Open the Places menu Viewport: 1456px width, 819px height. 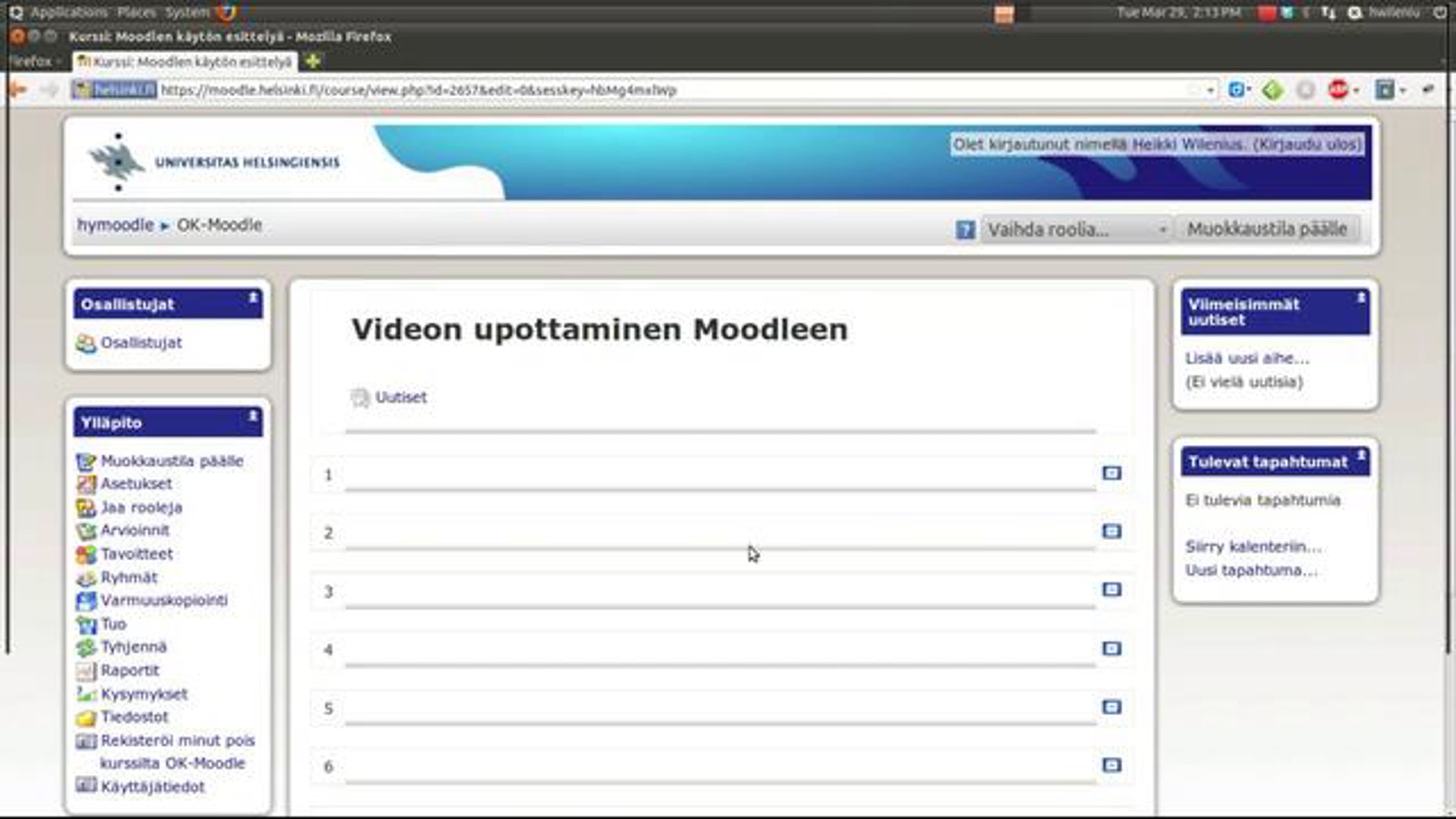[136, 12]
